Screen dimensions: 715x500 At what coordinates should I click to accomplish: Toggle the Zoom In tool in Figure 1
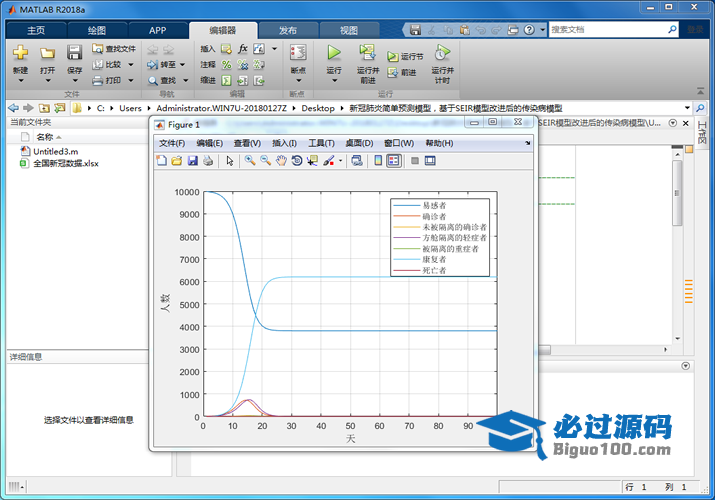[249, 160]
